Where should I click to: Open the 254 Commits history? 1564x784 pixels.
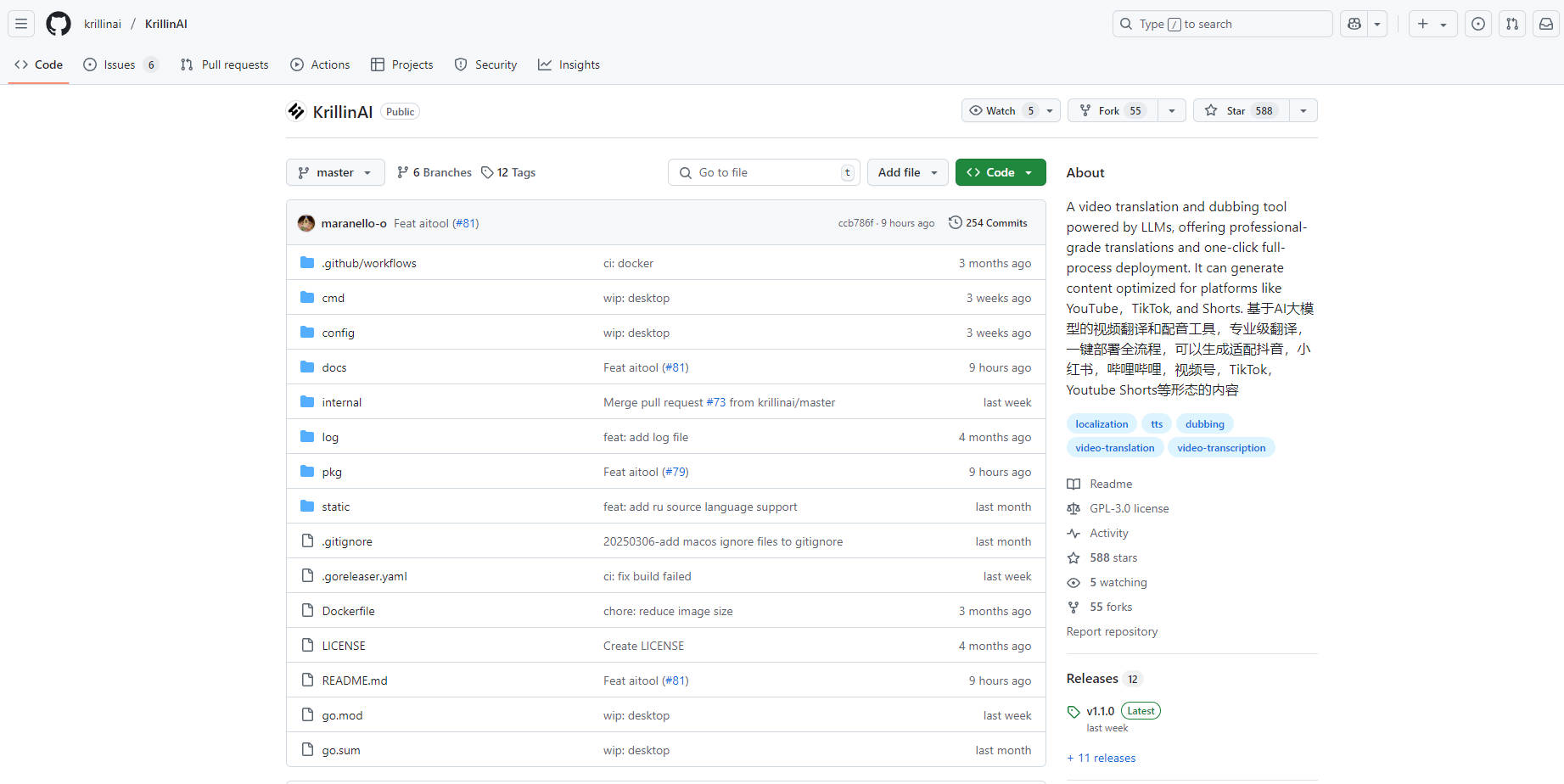coord(988,223)
